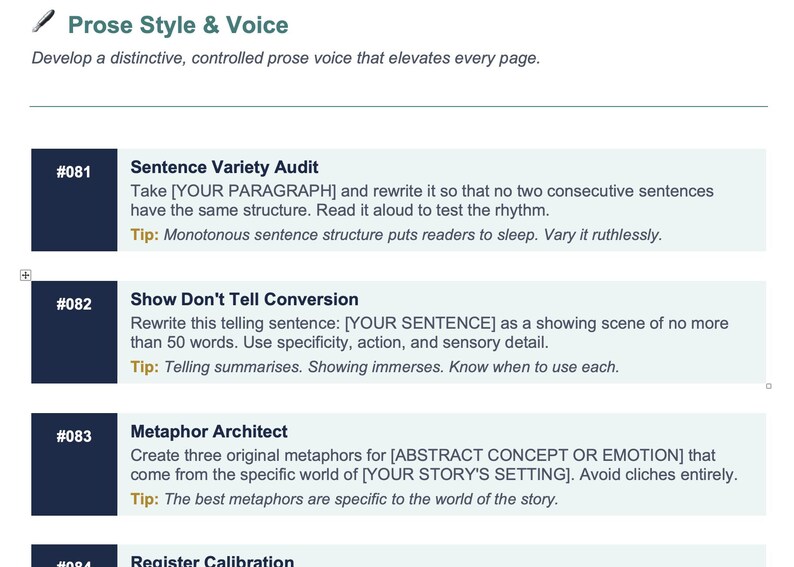Click the [YOUR SENTENCE] placeholder text
Screen dimensions: 794x567
click(420, 323)
